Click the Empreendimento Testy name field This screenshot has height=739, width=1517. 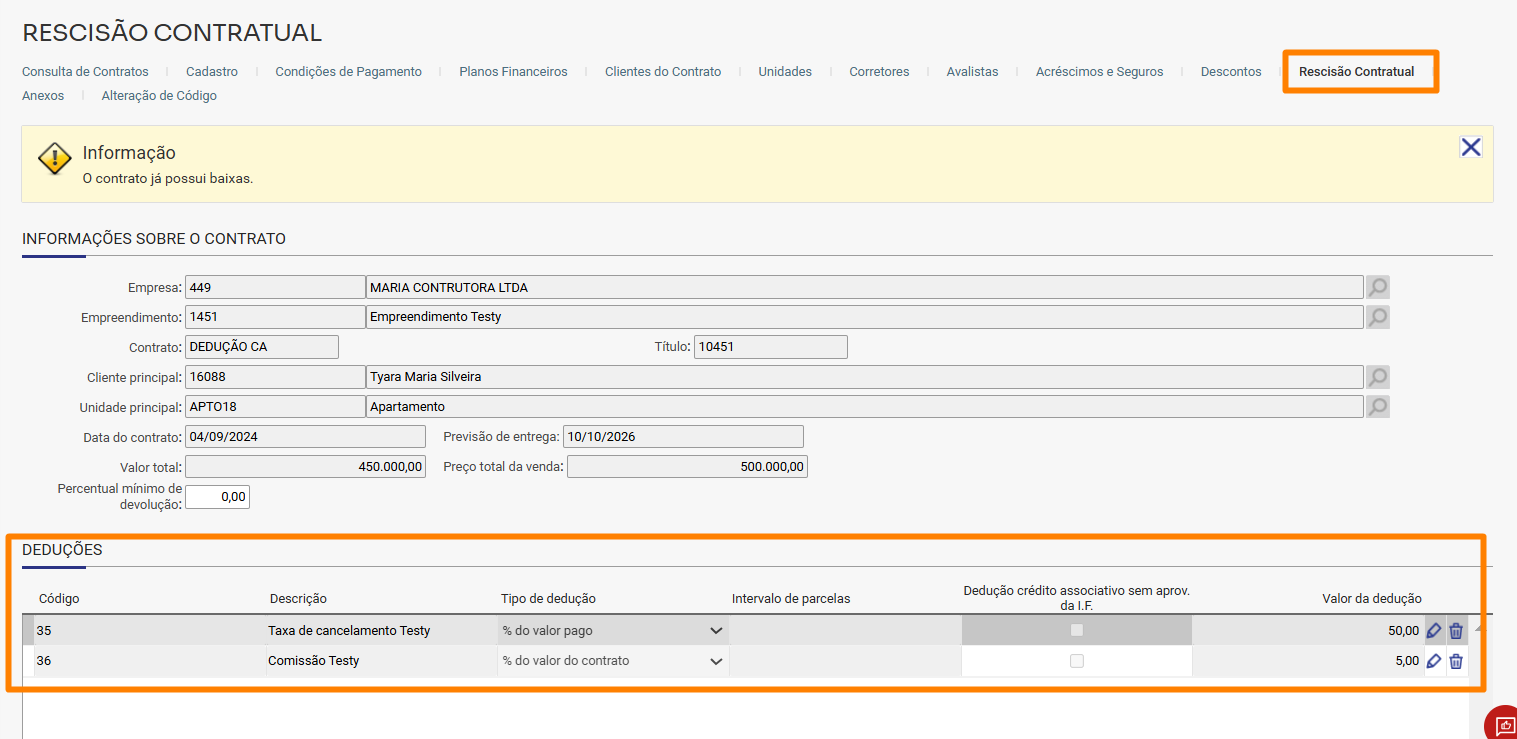864,317
